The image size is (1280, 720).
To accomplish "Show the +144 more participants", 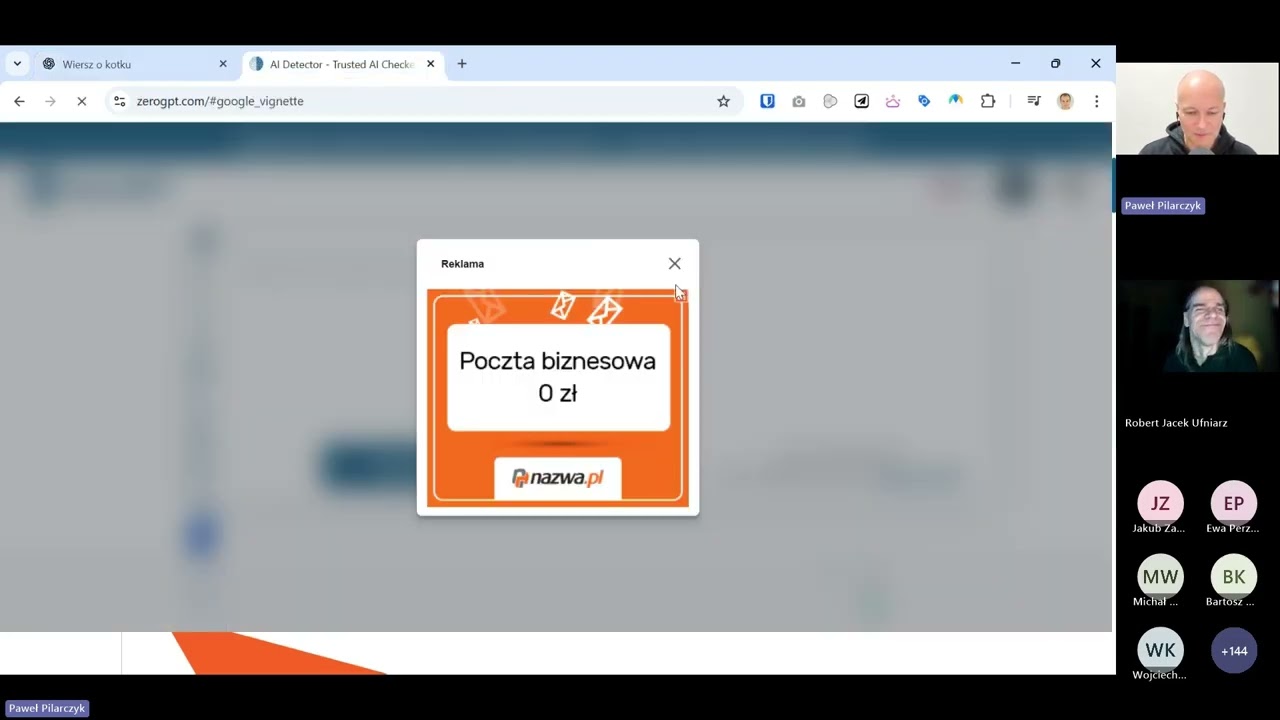I will point(1234,651).
